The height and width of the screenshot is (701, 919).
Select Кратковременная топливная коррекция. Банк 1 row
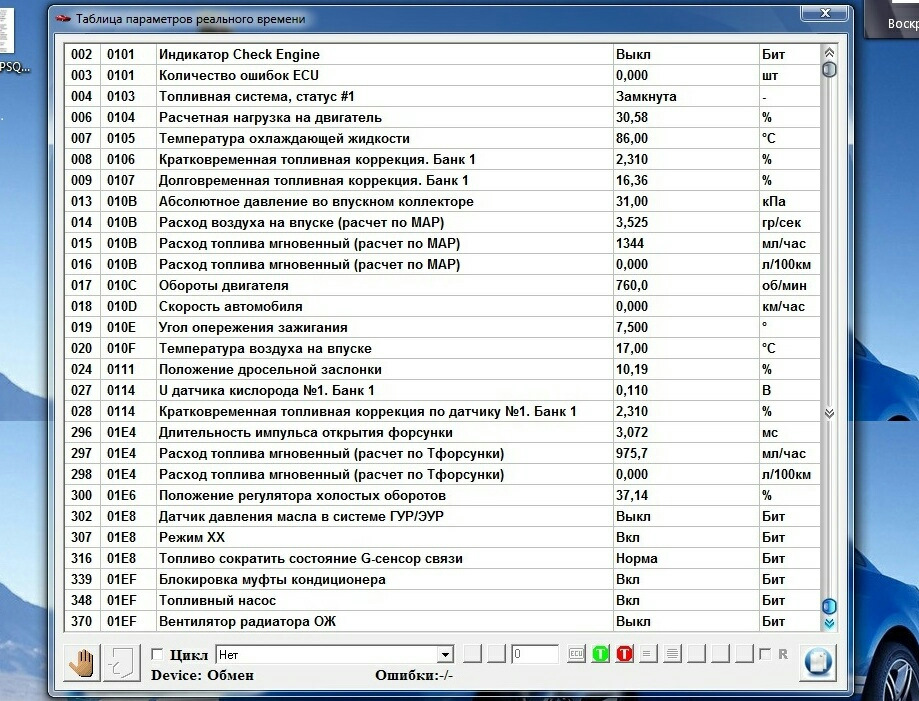tap(443, 159)
